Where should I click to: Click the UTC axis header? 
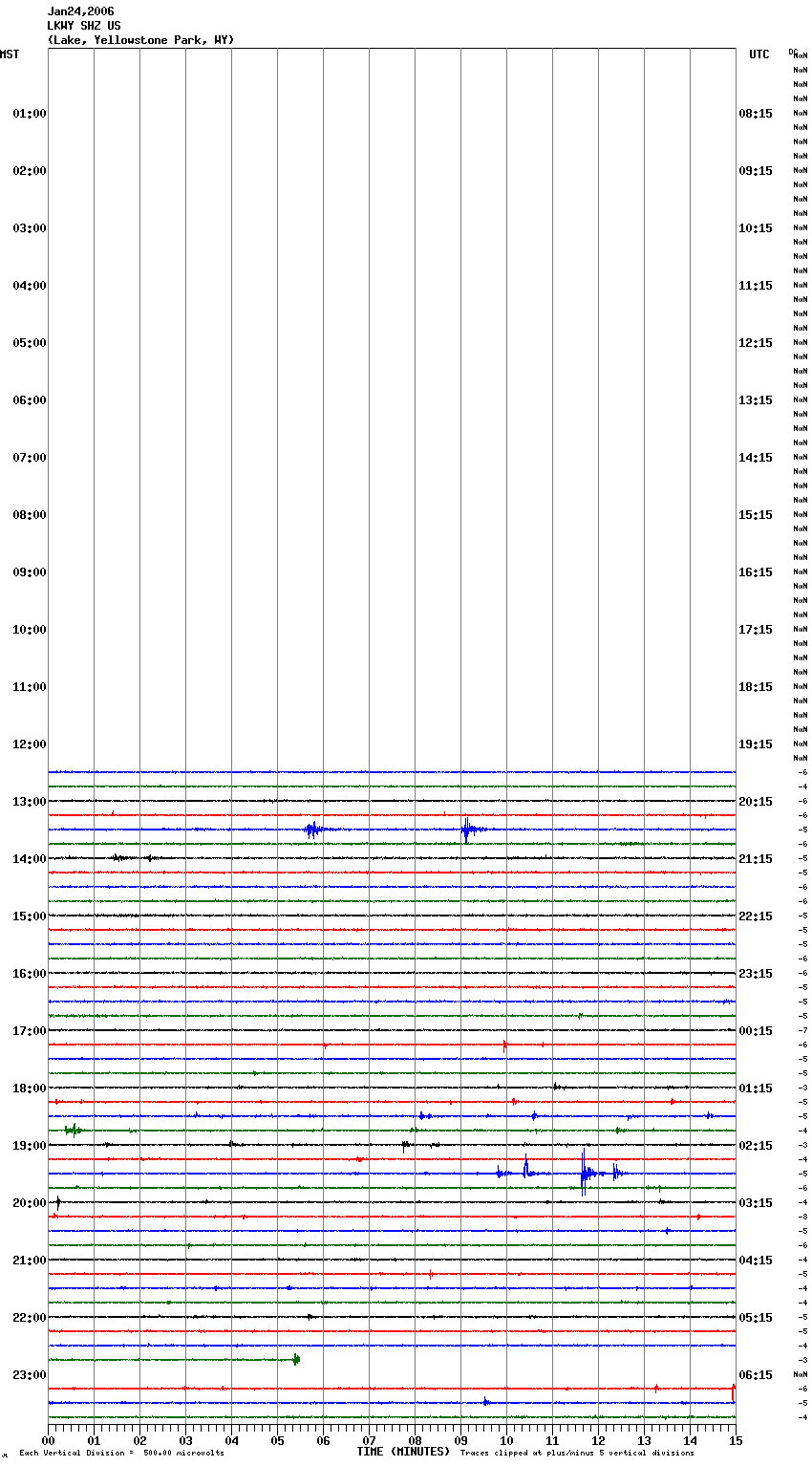tap(759, 54)
